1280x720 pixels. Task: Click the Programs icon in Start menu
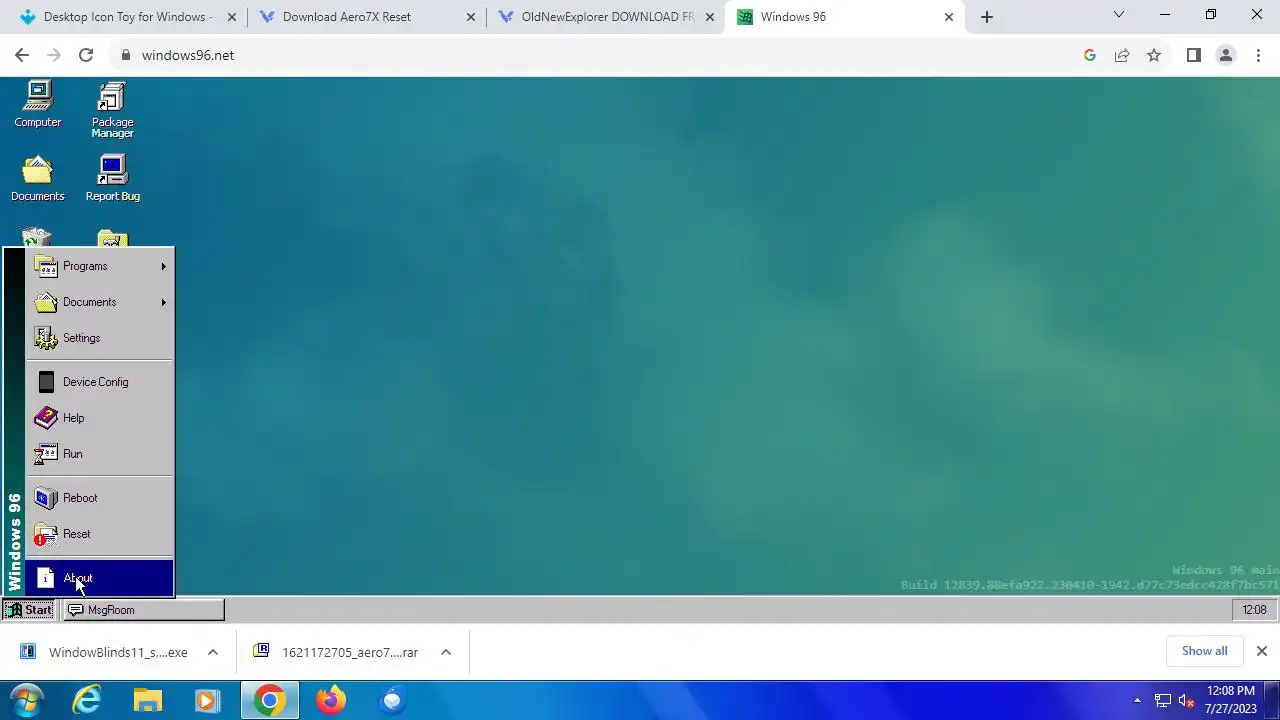(x=46, y=266)
